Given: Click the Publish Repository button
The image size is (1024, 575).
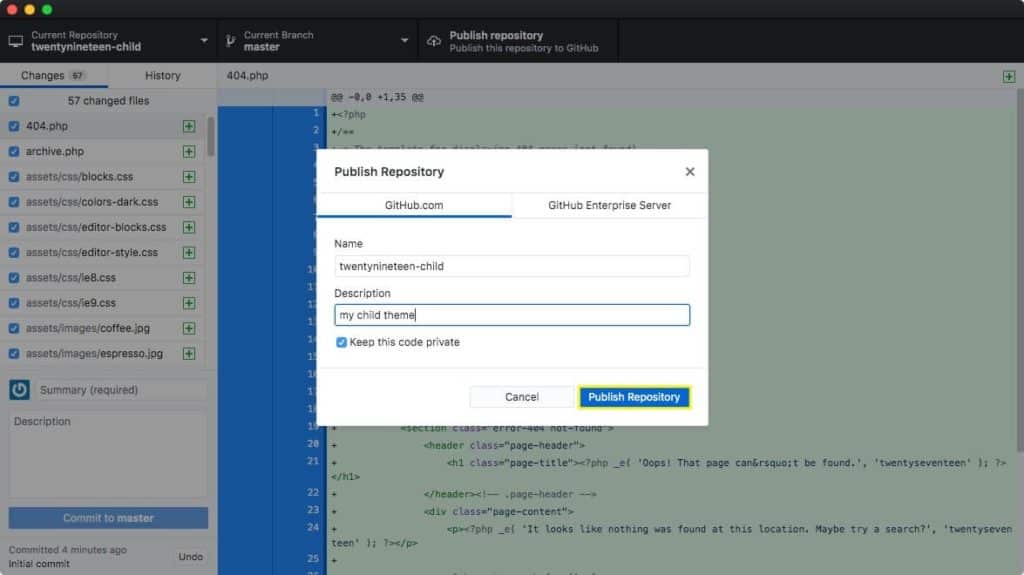Looking at the screenshot, I should click(x=633, y=397).
